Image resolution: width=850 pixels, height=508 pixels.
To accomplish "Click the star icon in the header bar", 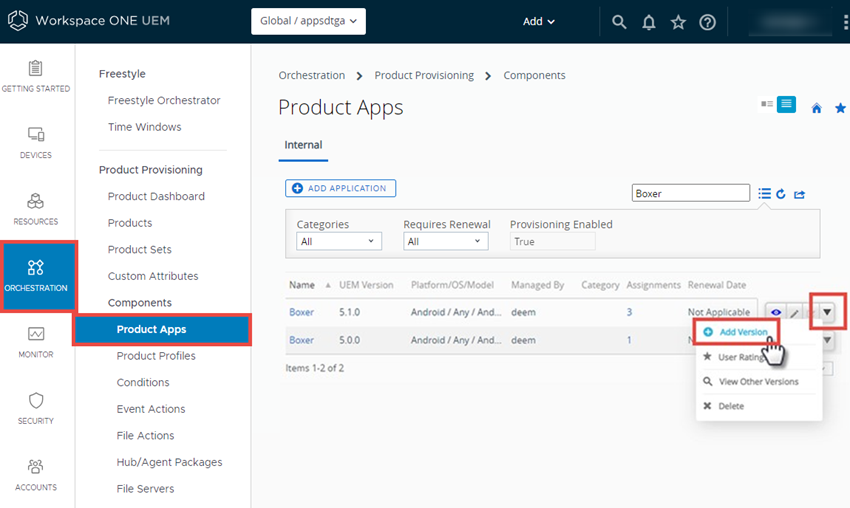I will tap(678, 22).
